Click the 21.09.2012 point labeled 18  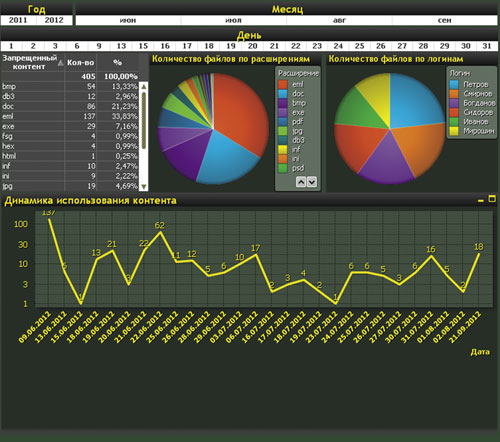tap(479, 254)
